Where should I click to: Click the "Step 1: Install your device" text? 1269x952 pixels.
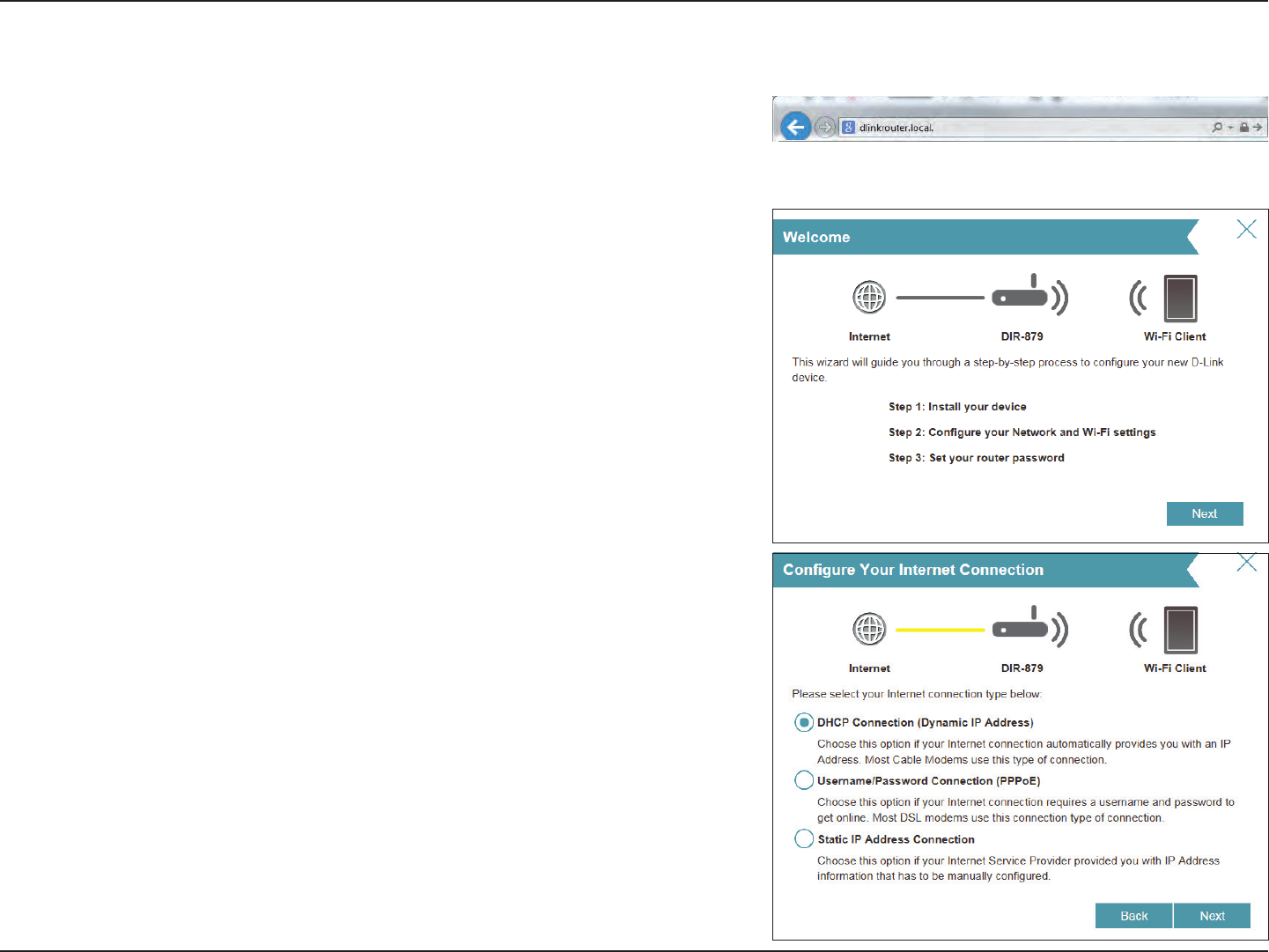click(x=957, y=407)
